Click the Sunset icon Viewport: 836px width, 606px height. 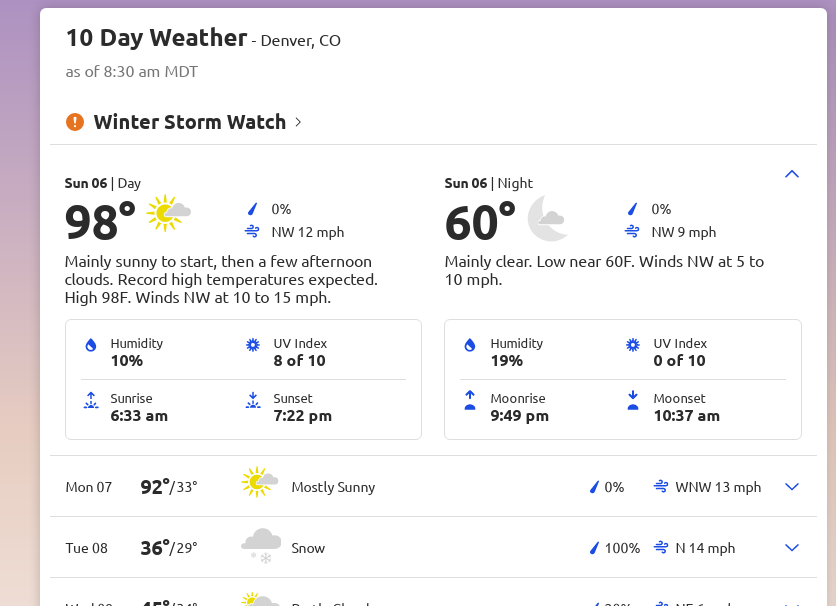tap(253, 400)
